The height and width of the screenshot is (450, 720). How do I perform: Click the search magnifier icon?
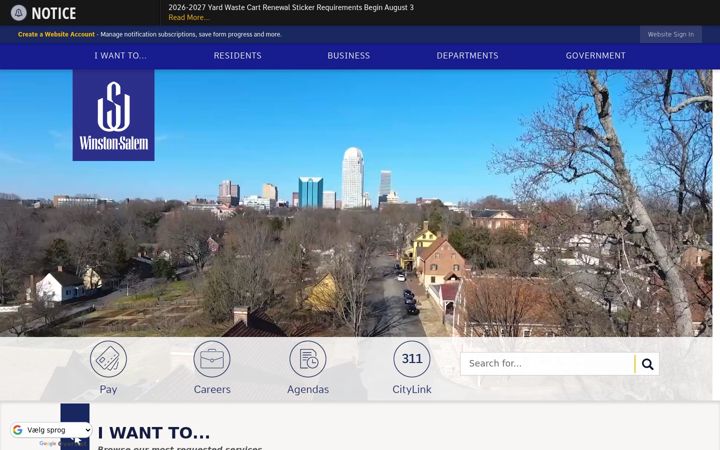point(647,364)
